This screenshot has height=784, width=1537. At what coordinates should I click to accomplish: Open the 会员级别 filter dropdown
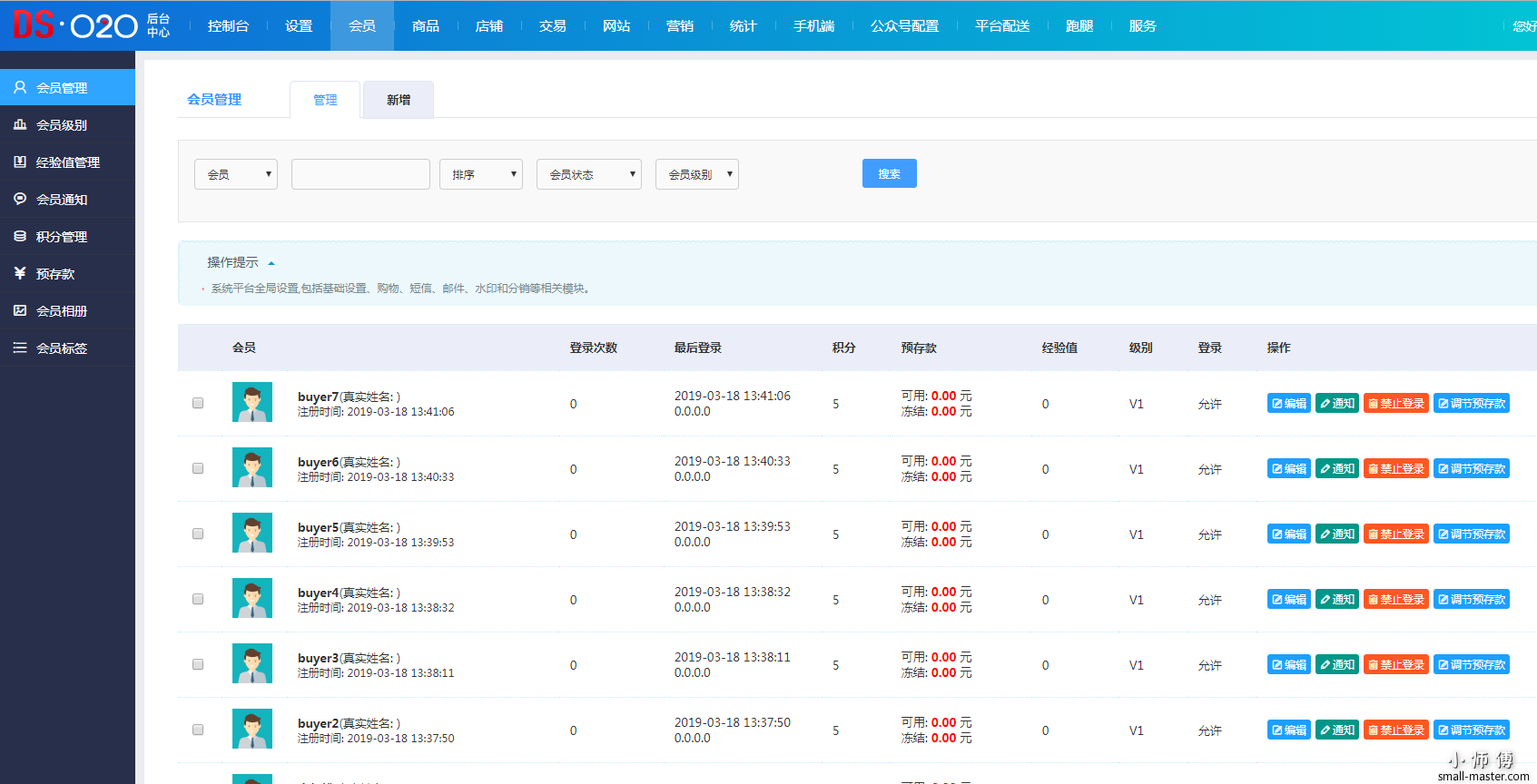coord(697,174)
